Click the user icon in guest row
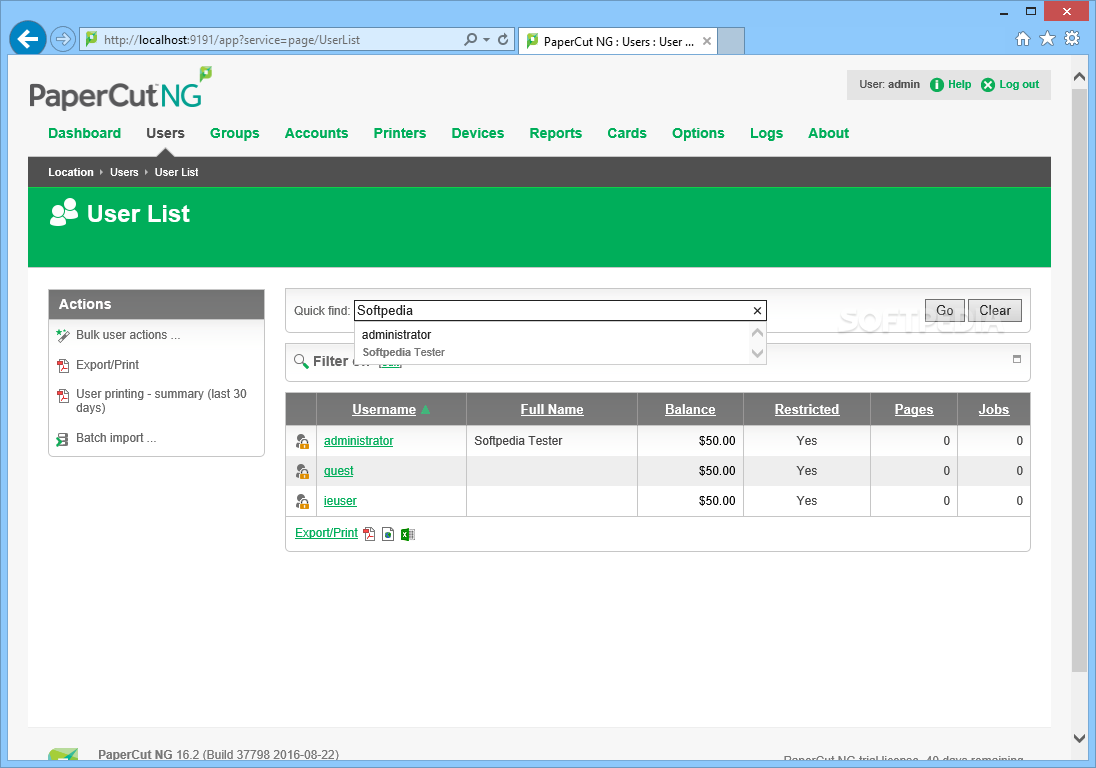Screen dimensions: 1096x768 point(302,471)
